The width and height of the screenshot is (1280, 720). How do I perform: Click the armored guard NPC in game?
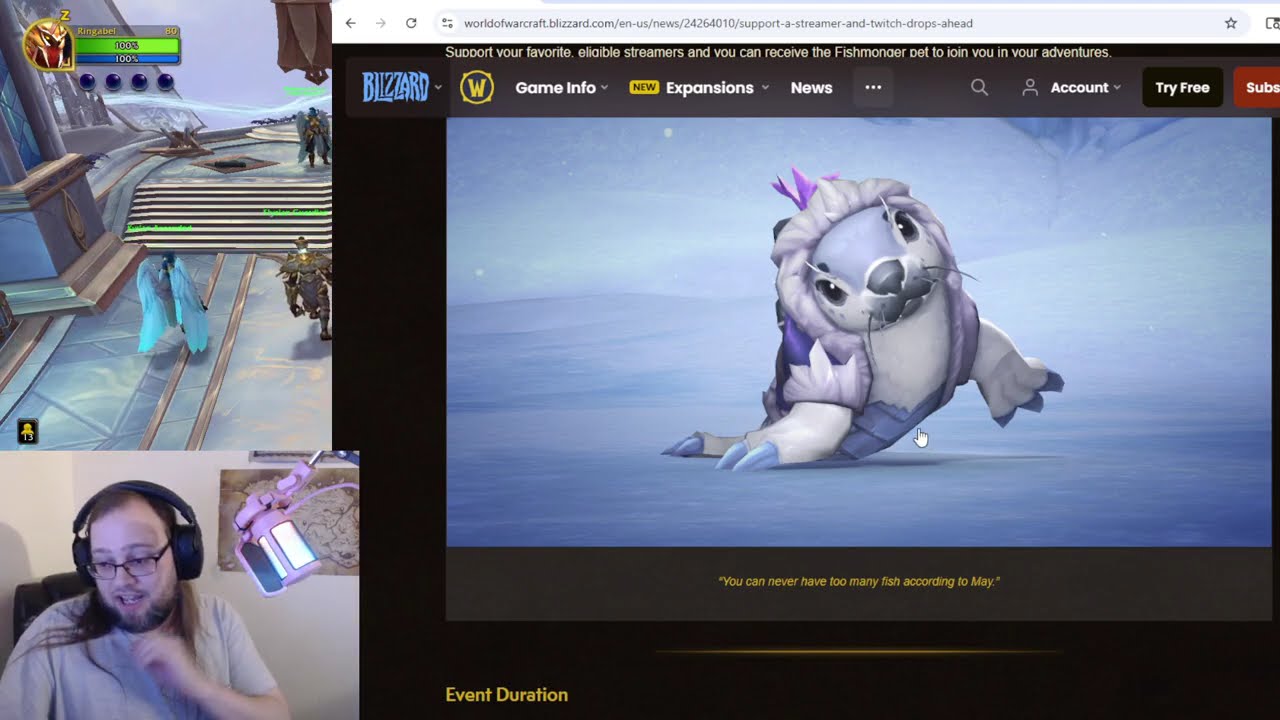pos(306,287)
